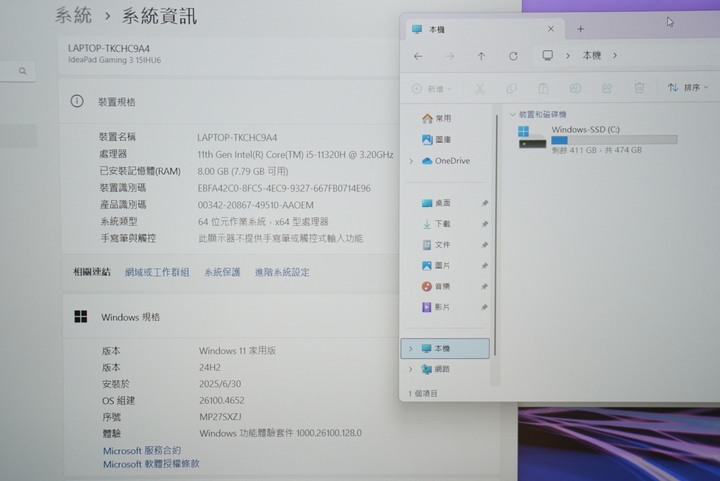Select OneDrive in the sidebar
The width and height of the screenshot is (720, 481).
(x=445, y=161)
